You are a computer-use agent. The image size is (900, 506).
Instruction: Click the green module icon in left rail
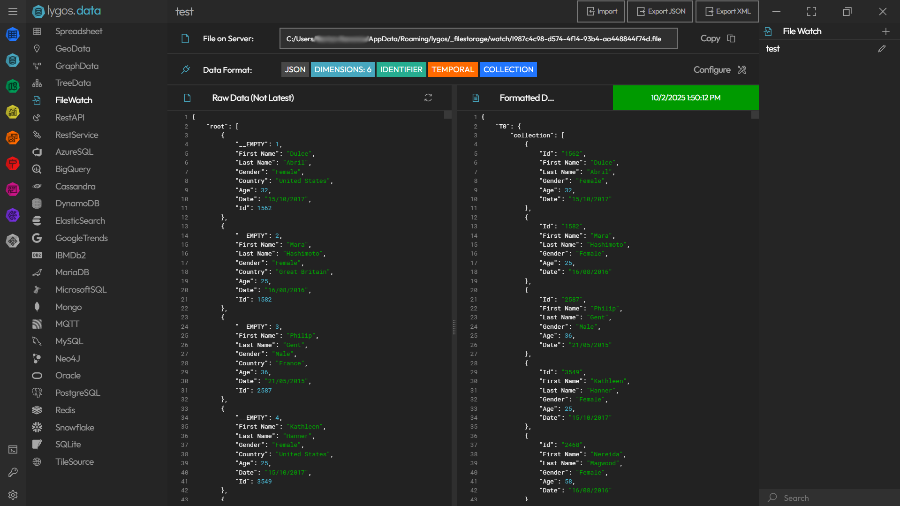click(13, 86)
